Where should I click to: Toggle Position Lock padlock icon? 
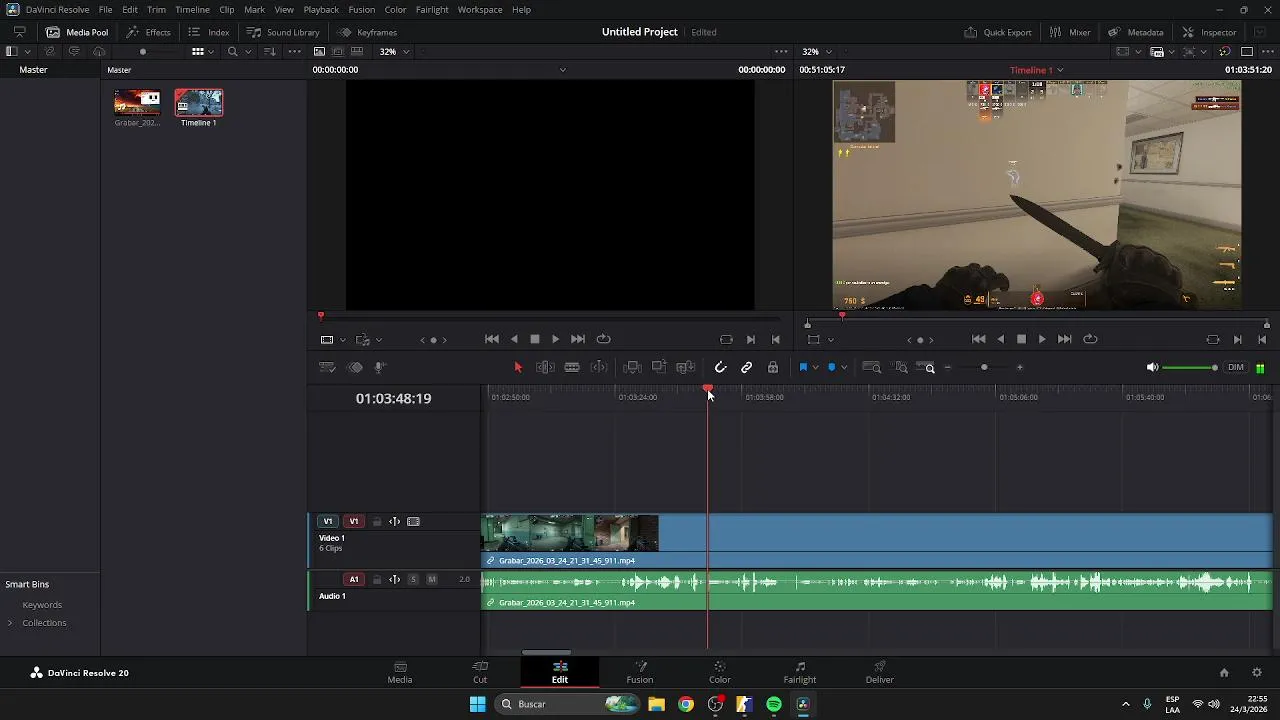[773, 367]
